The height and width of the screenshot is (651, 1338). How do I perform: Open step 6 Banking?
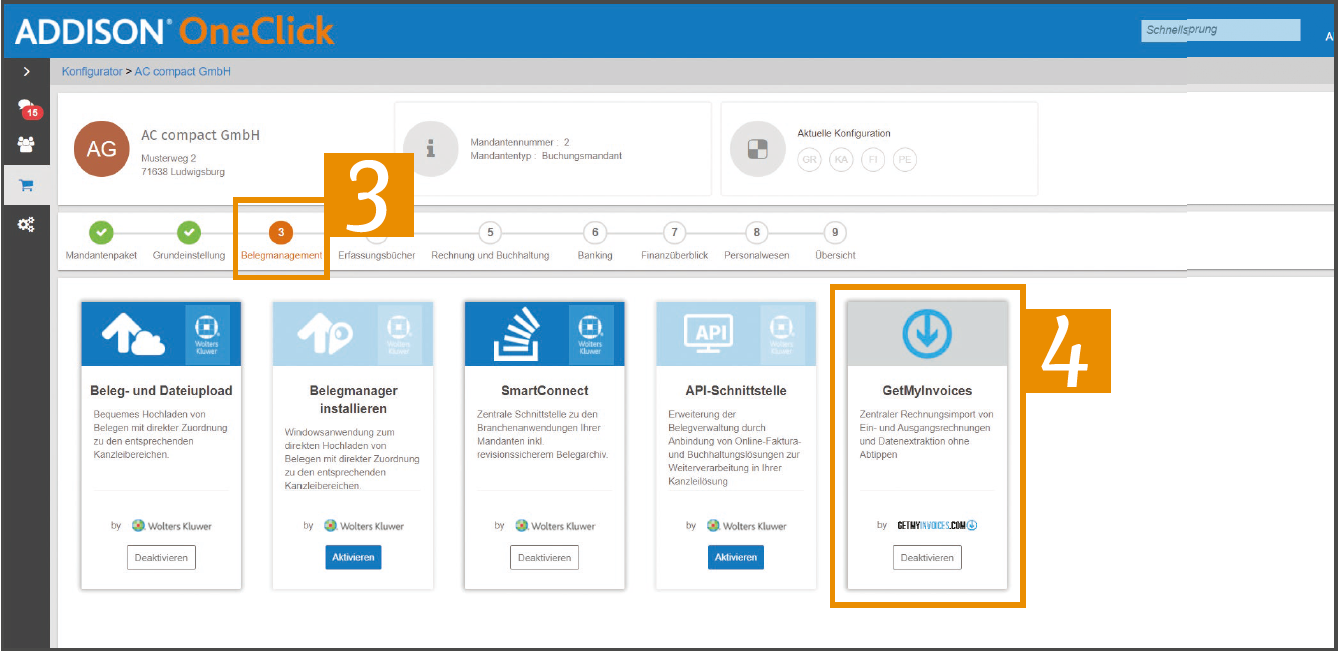[x=595, y=241]
